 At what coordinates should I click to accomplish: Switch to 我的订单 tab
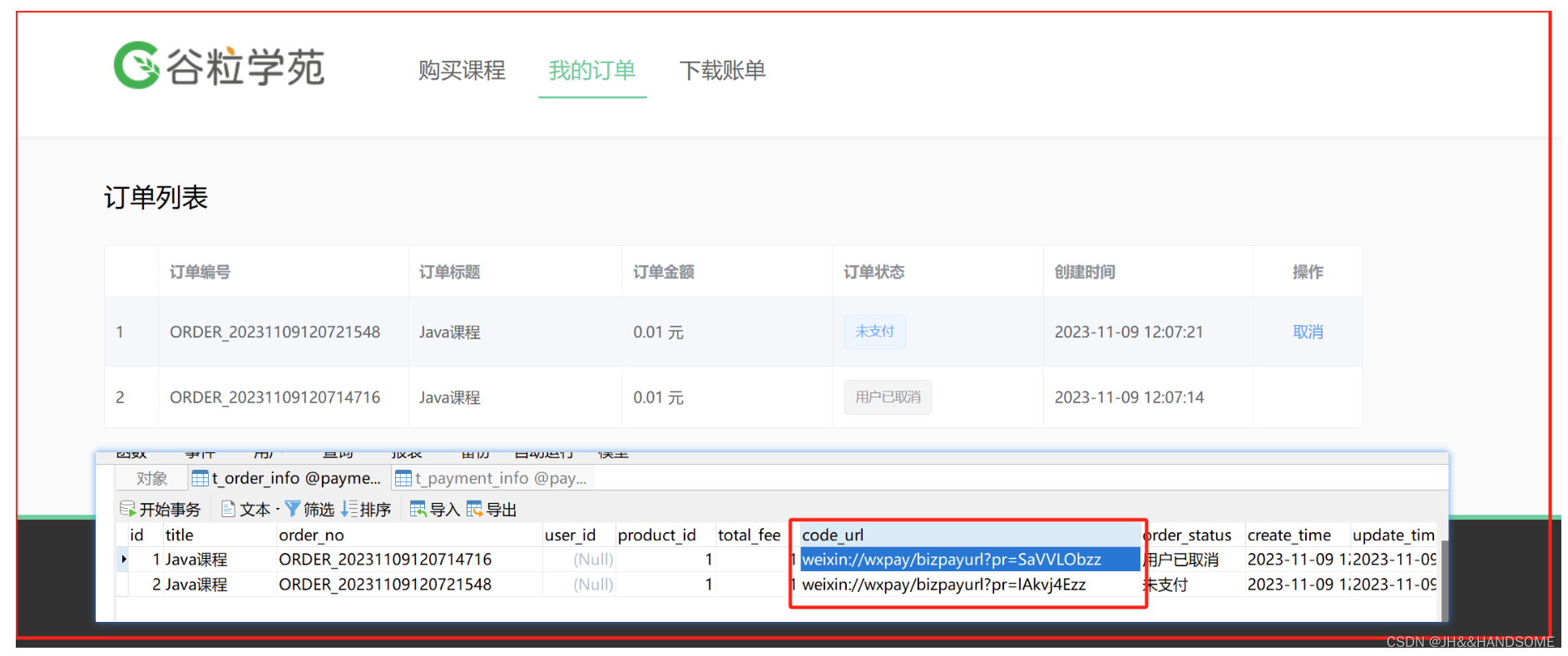click(x=592, y=71)
